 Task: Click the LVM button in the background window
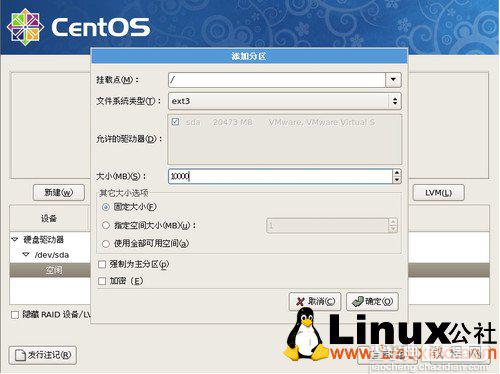coord(438,192)
